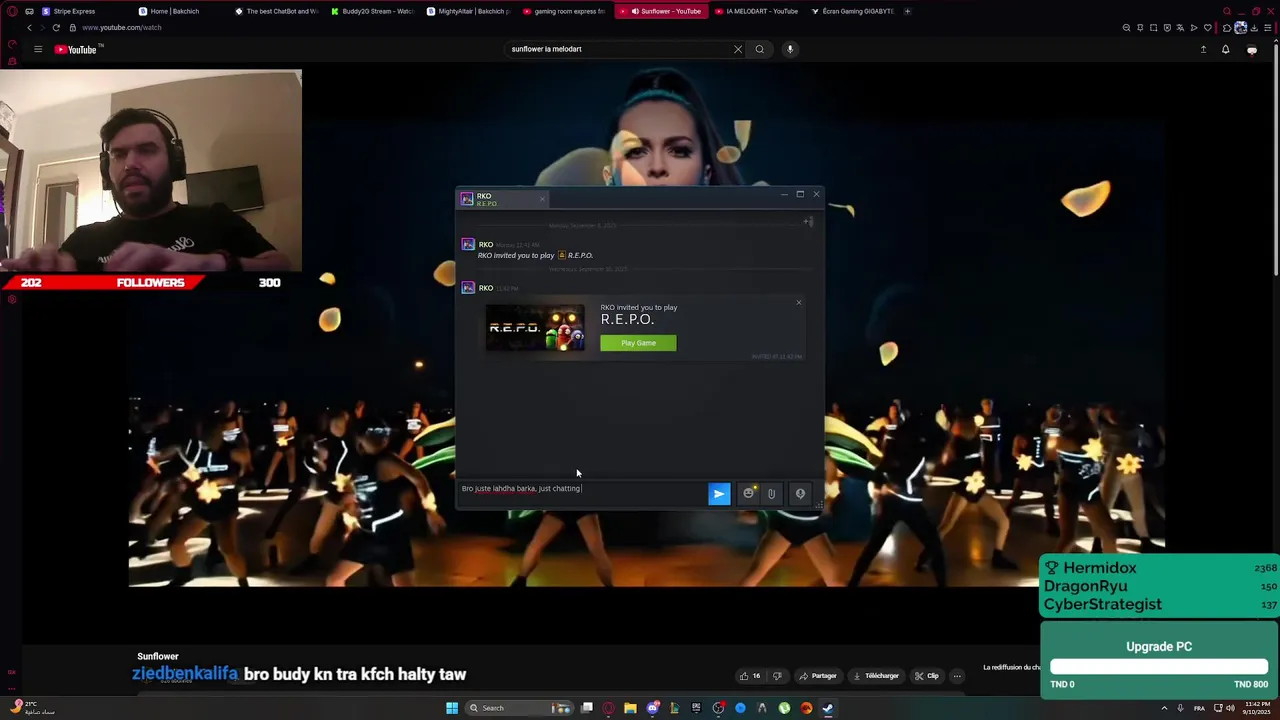This screenshot has width=1280, height=720.
Task: Click the Clip button under video
Action: coord(926,676)
